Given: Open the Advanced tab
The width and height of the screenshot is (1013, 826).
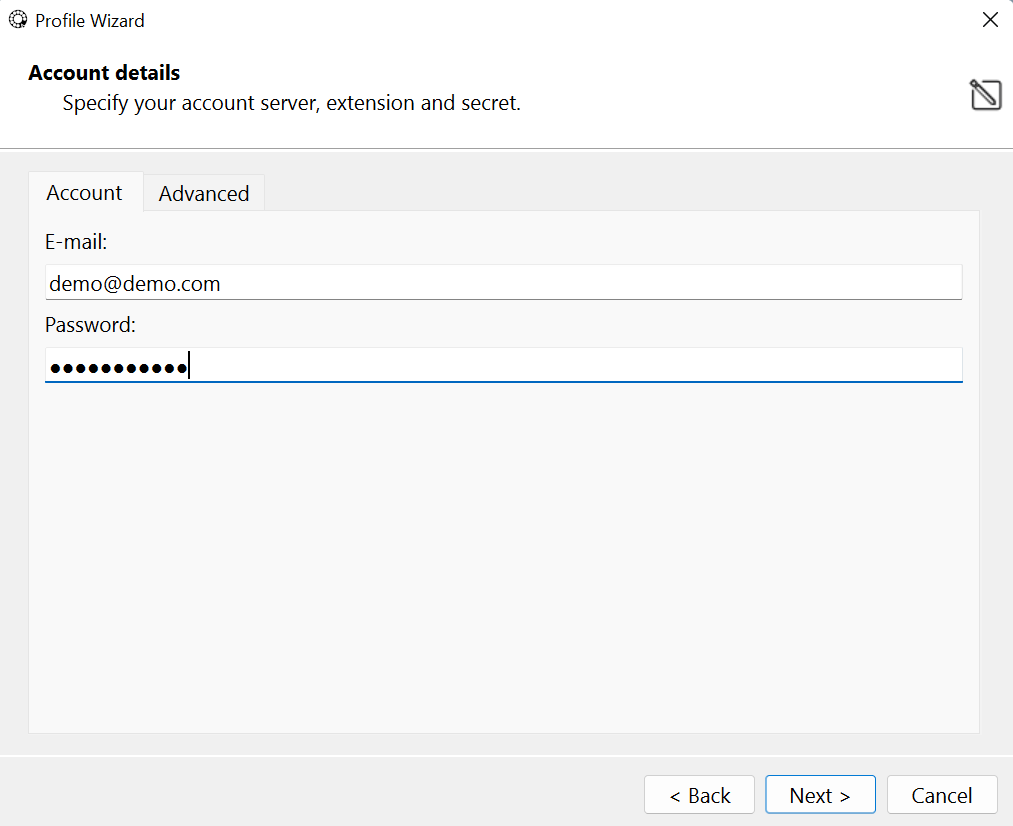Looking at the screenshot, I should click(204, 194).
